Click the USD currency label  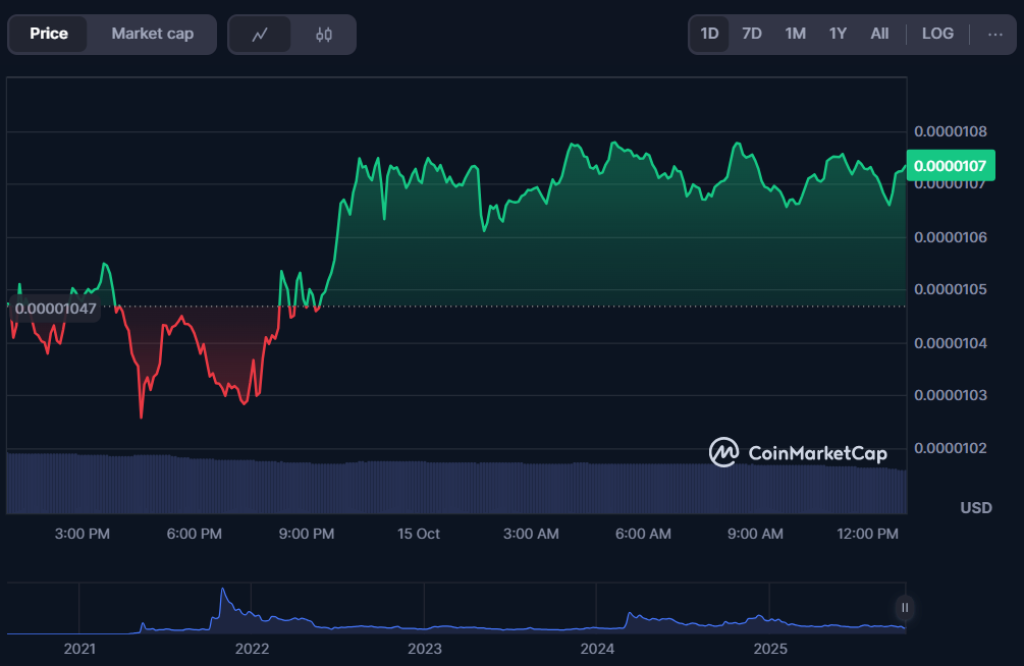coord(976,508)
